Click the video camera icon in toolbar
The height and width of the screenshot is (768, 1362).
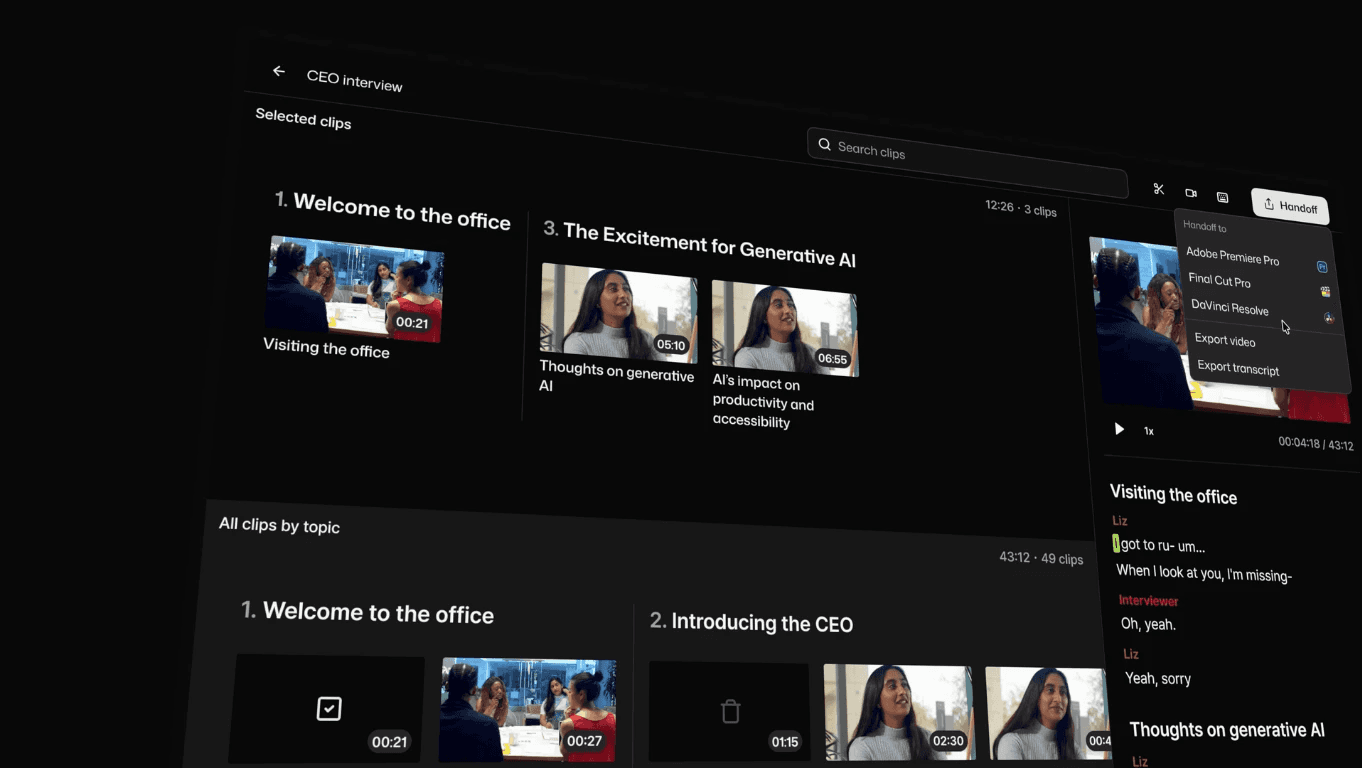point(1191,193)
